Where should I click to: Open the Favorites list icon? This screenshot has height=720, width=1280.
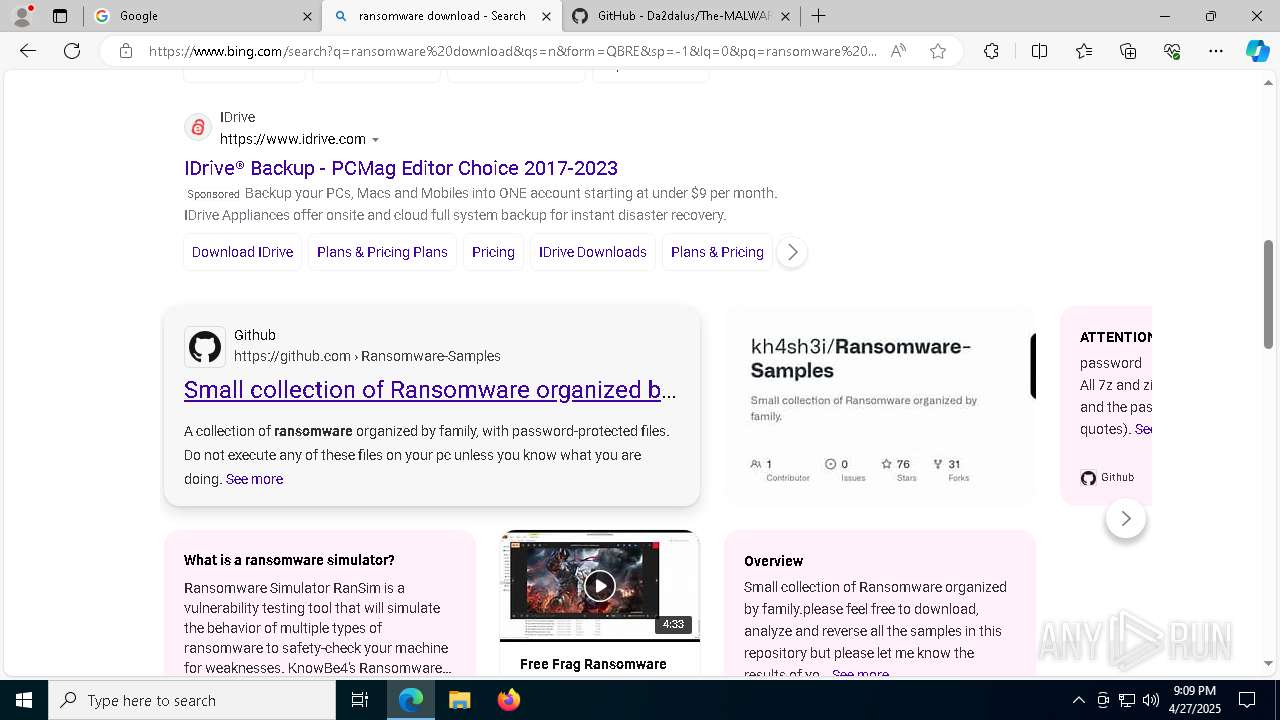click(1084, 51)
